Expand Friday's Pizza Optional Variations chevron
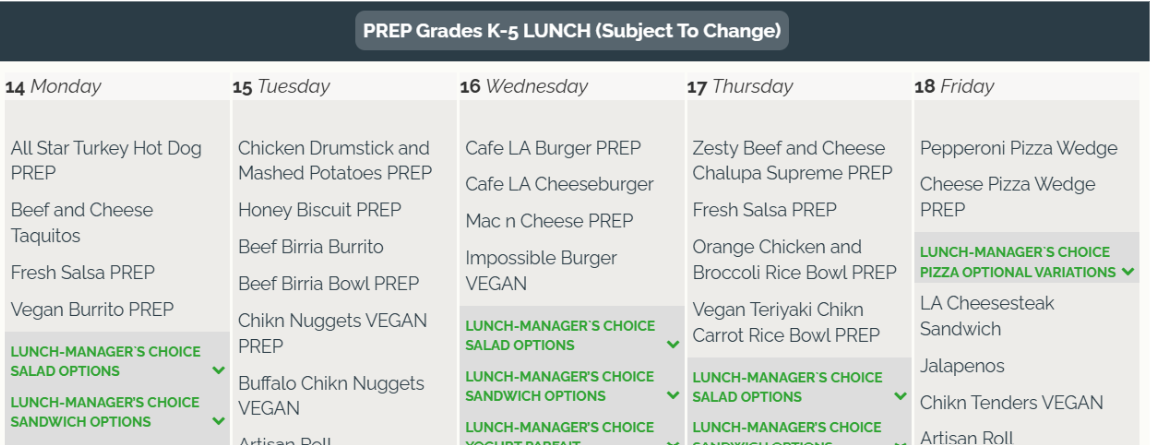This screenshot has width=1152, height=445. [1128, 272]
